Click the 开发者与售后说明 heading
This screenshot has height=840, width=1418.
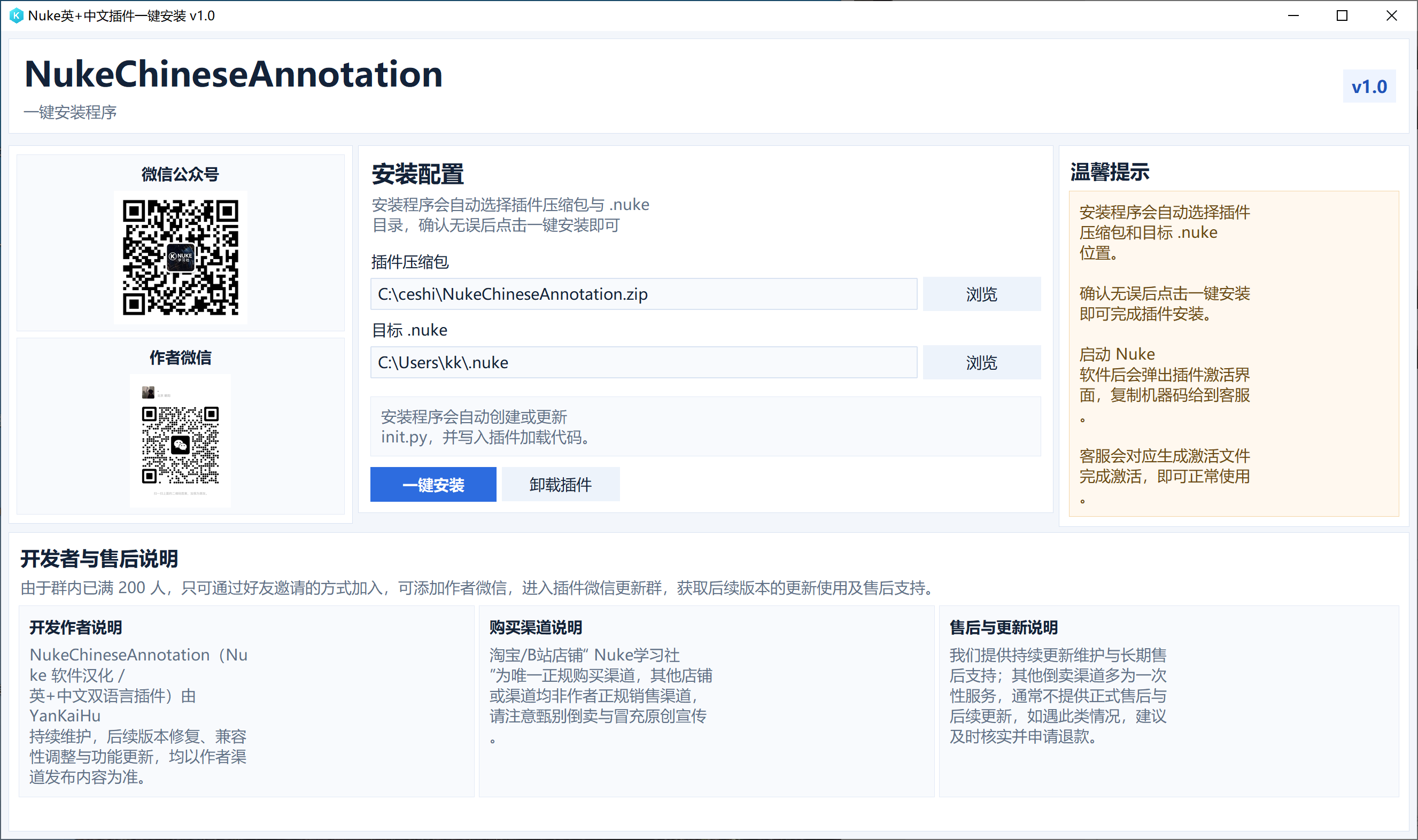pos(99,559)
